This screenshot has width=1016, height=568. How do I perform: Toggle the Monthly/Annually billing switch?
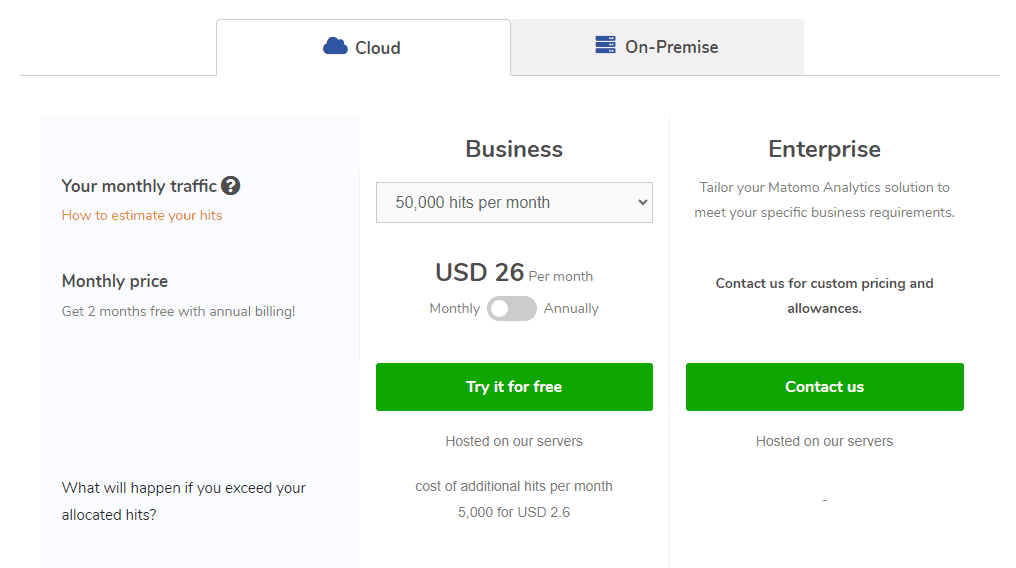[512, 309]
